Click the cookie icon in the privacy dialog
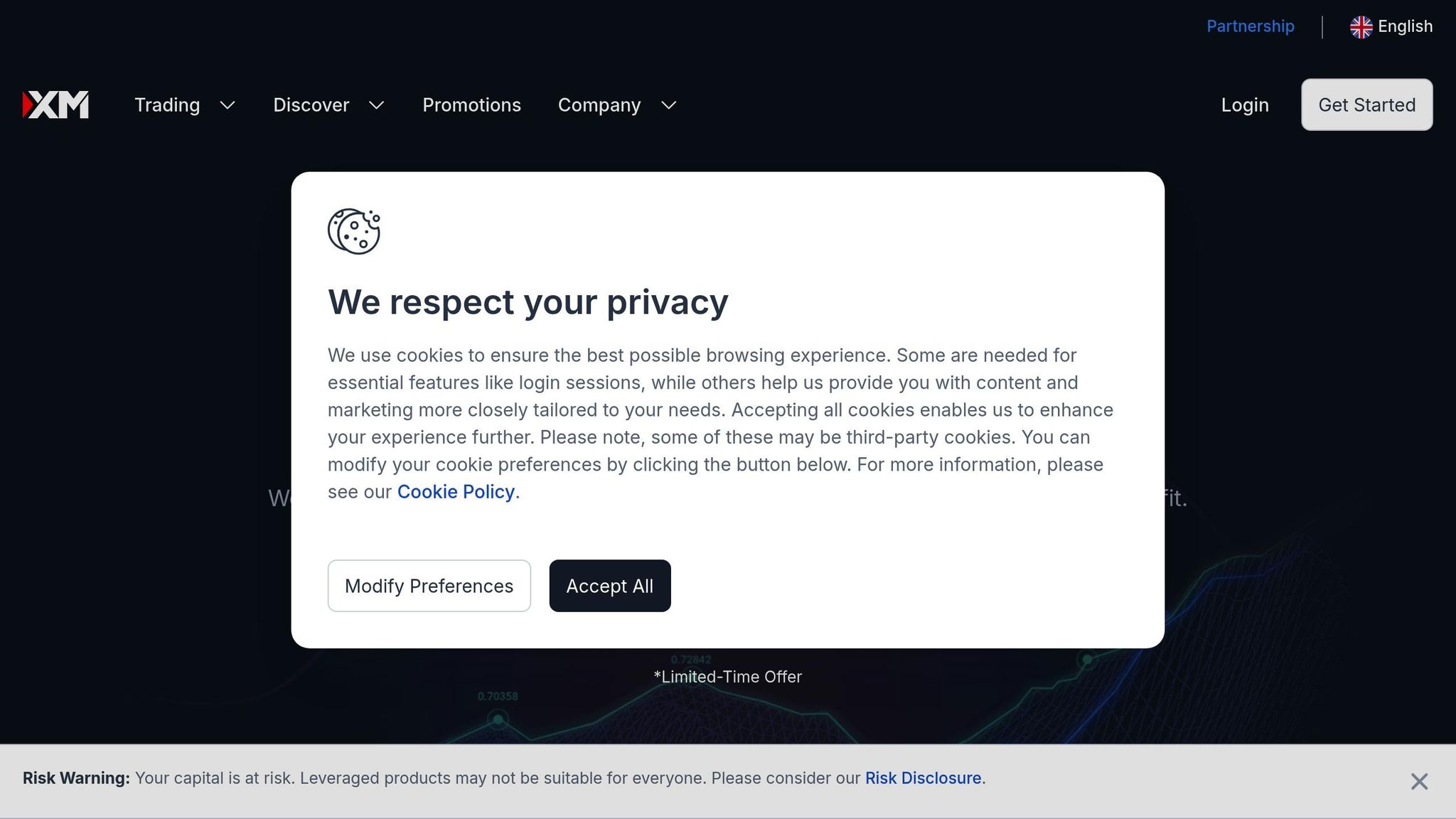1456x819 pixels. 354,231
